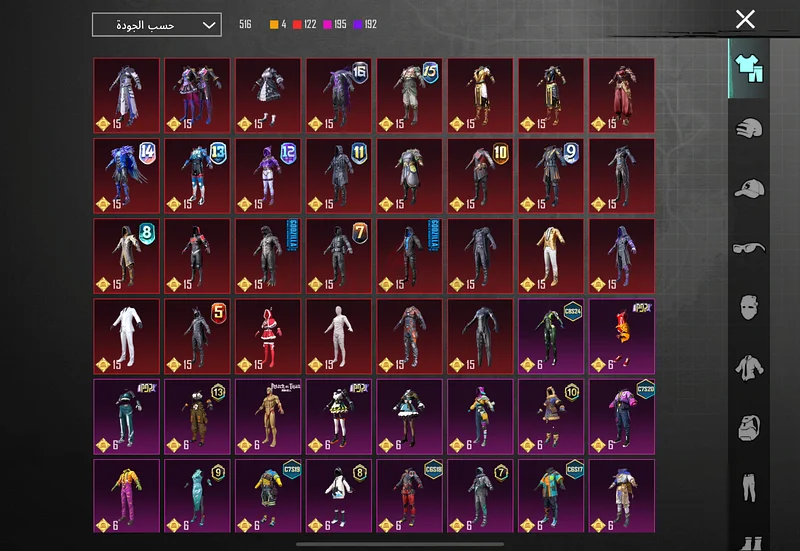
Task: Select the outfit with season badge 16
Action: point(339,95)
